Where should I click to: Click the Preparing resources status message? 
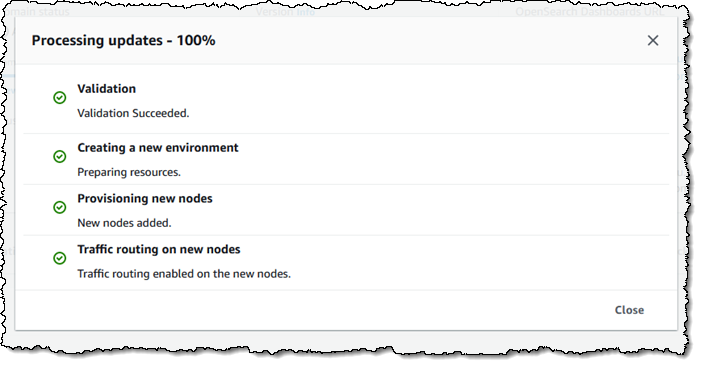click(129, 172)
